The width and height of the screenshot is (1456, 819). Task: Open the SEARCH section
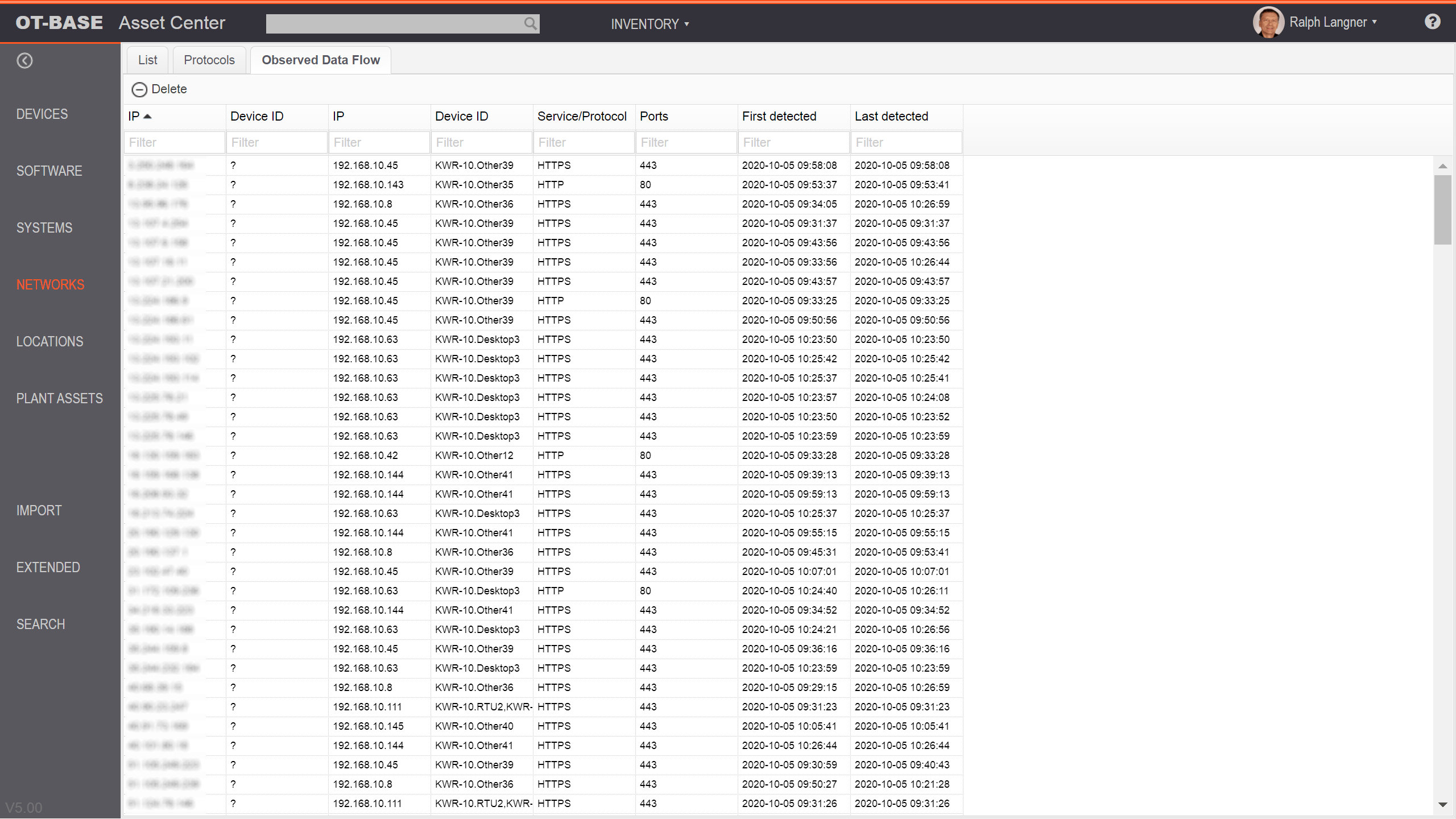point(40,624)
